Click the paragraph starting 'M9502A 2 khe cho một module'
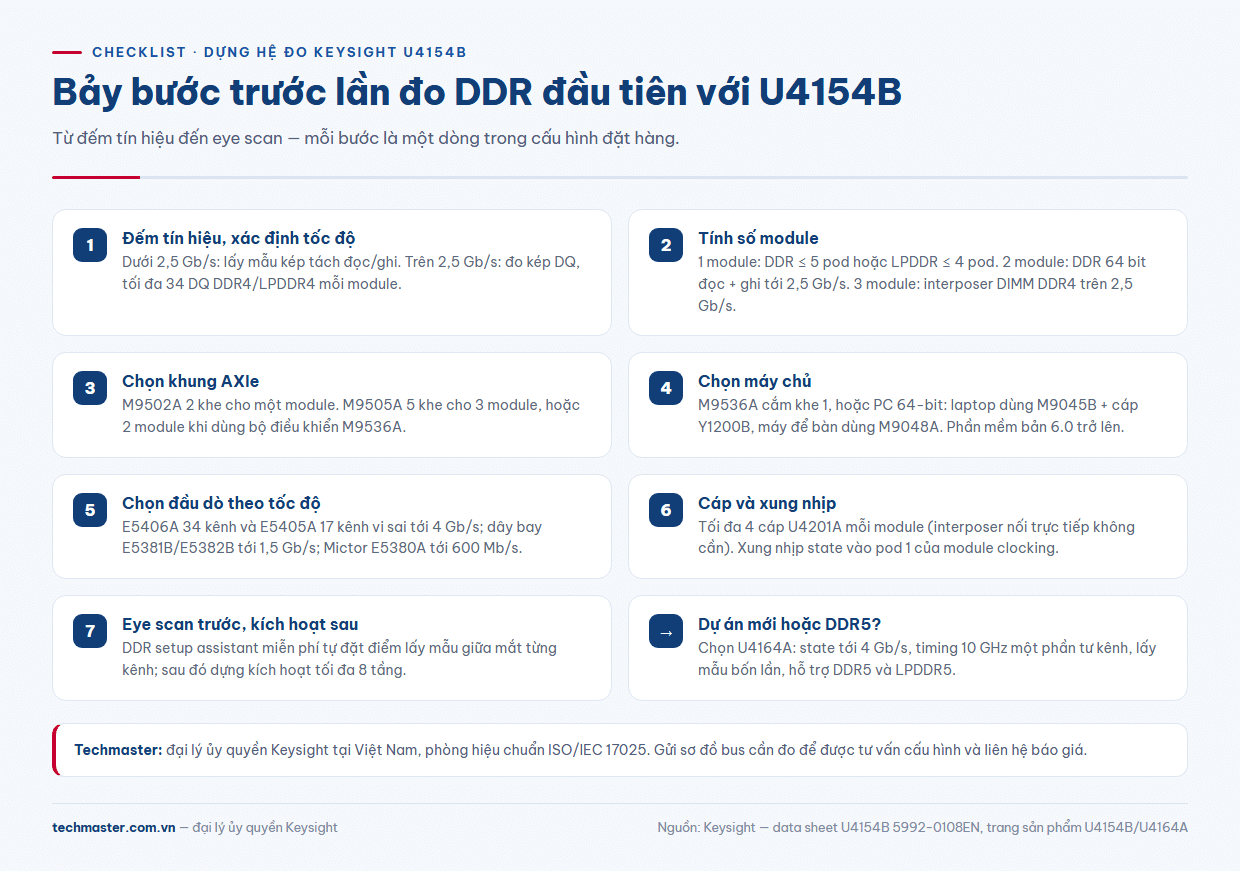This screenshot has width=1240, height=871. (x=352, y=416)
